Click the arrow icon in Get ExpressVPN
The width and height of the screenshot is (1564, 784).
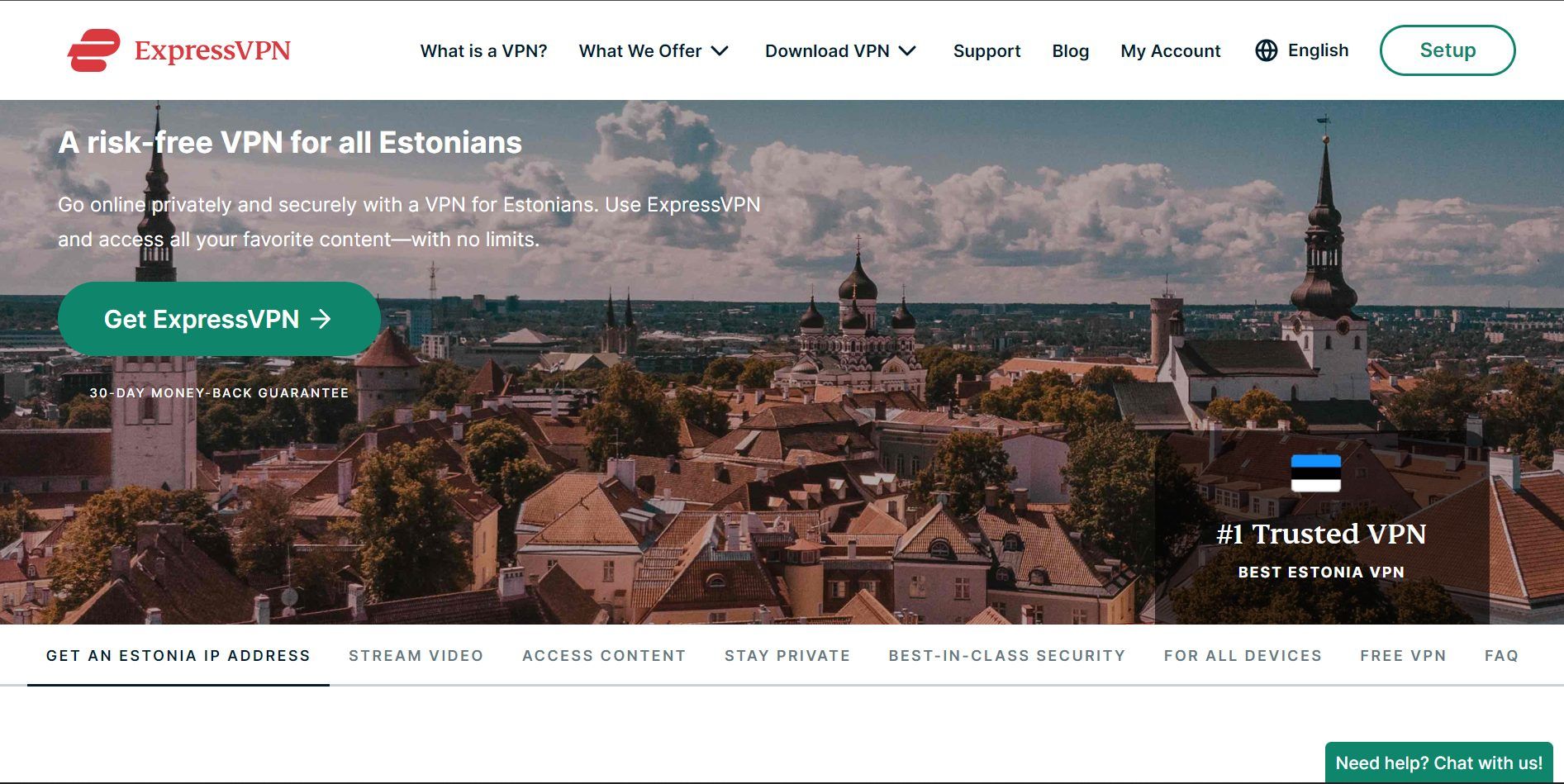coord(321,319)
